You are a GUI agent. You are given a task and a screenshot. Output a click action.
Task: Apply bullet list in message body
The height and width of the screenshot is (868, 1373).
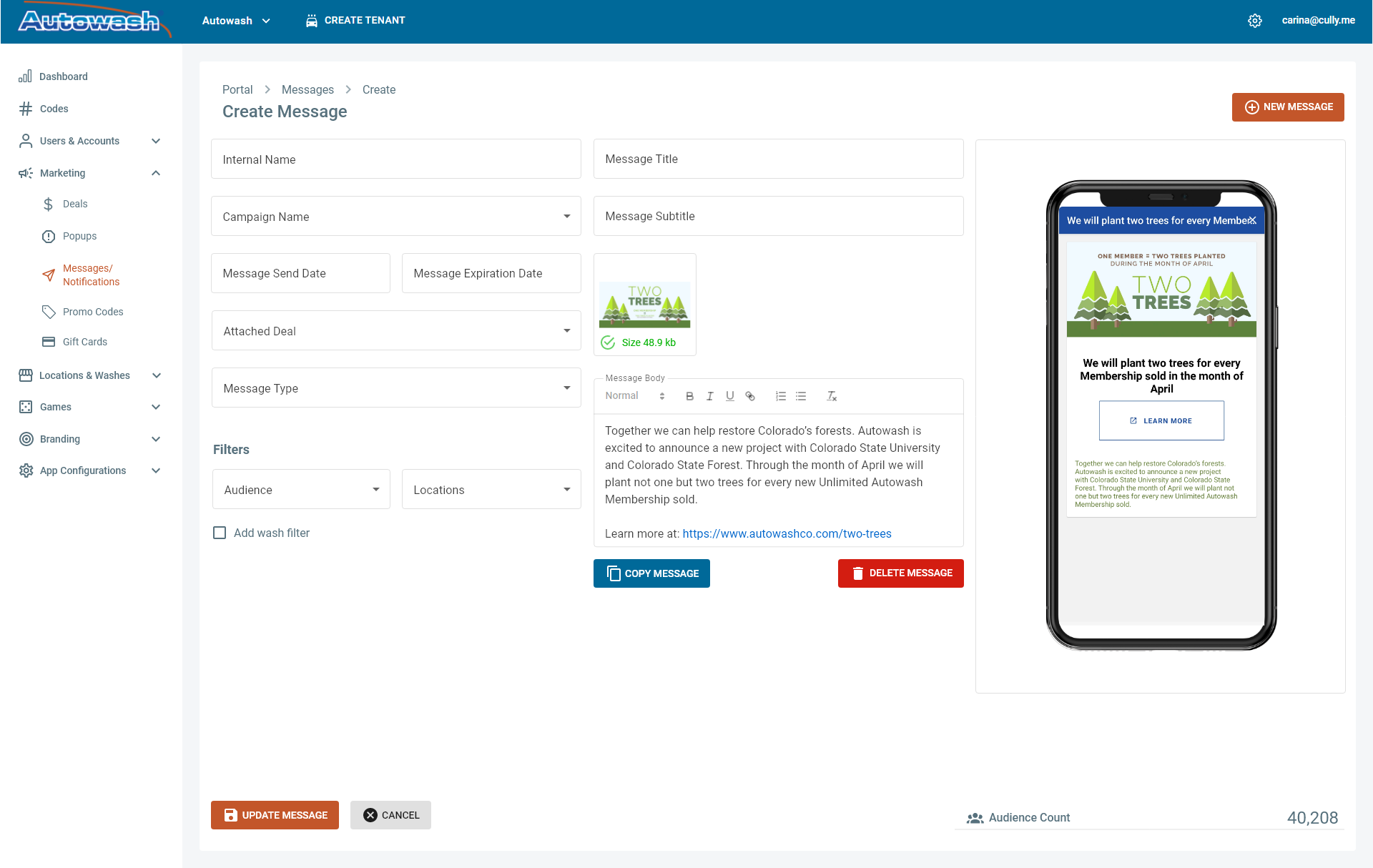[801, 396]
